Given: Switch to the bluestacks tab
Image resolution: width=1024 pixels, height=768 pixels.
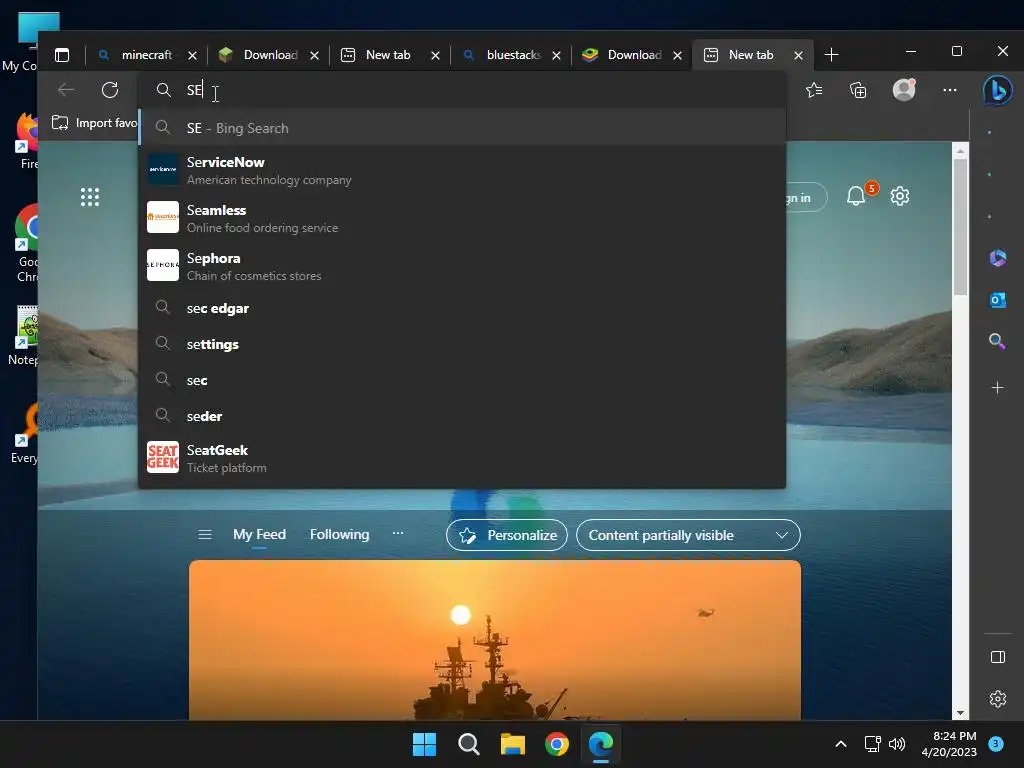Looking at the screenshot, I should pyautogui.click(x=511, y=55).
